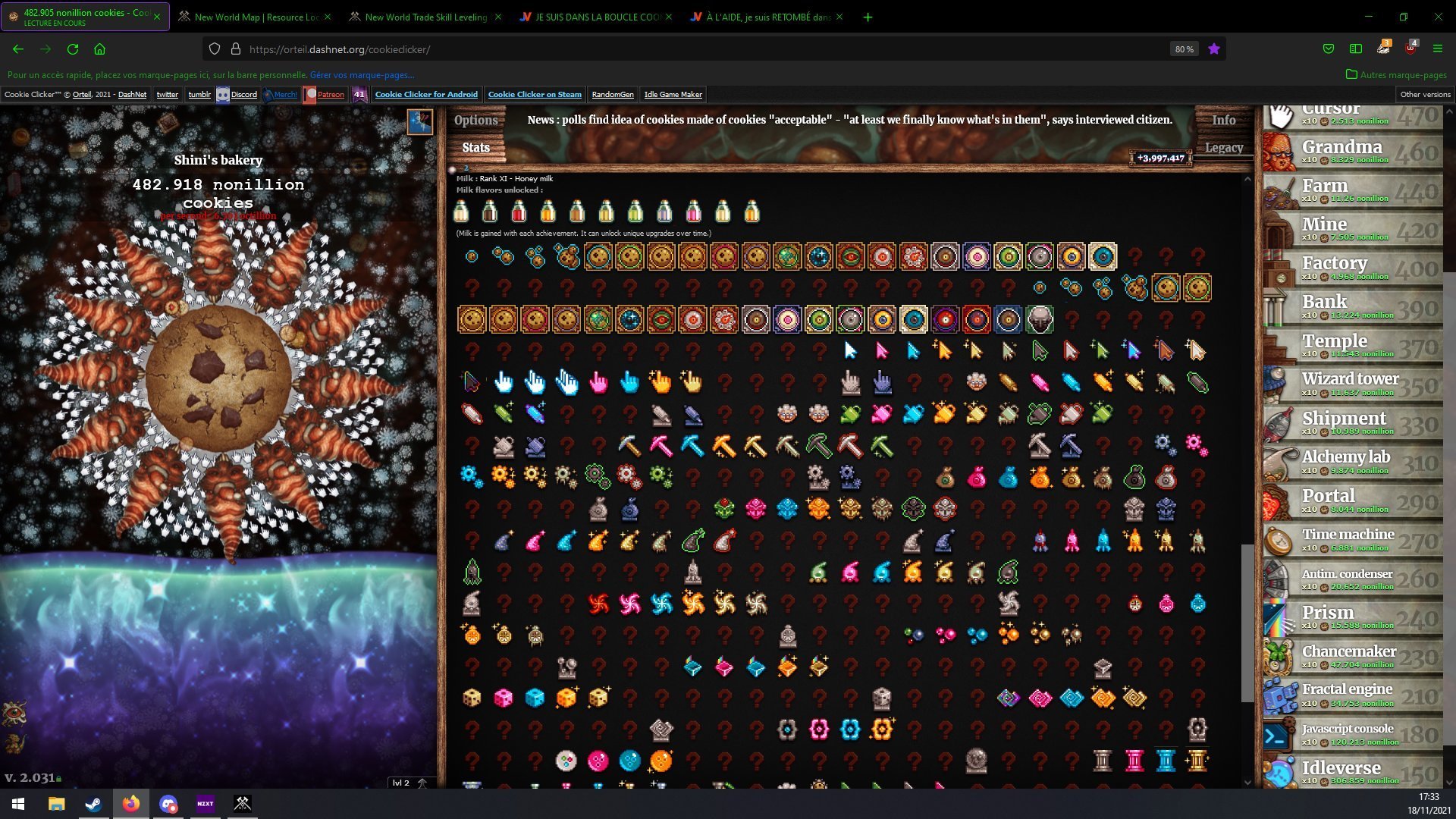The height and width of the screenshot is (819, 1456).
Task: Switch to JE SUIS DANS LA BOUCLE tab
Action: (596, 17)
